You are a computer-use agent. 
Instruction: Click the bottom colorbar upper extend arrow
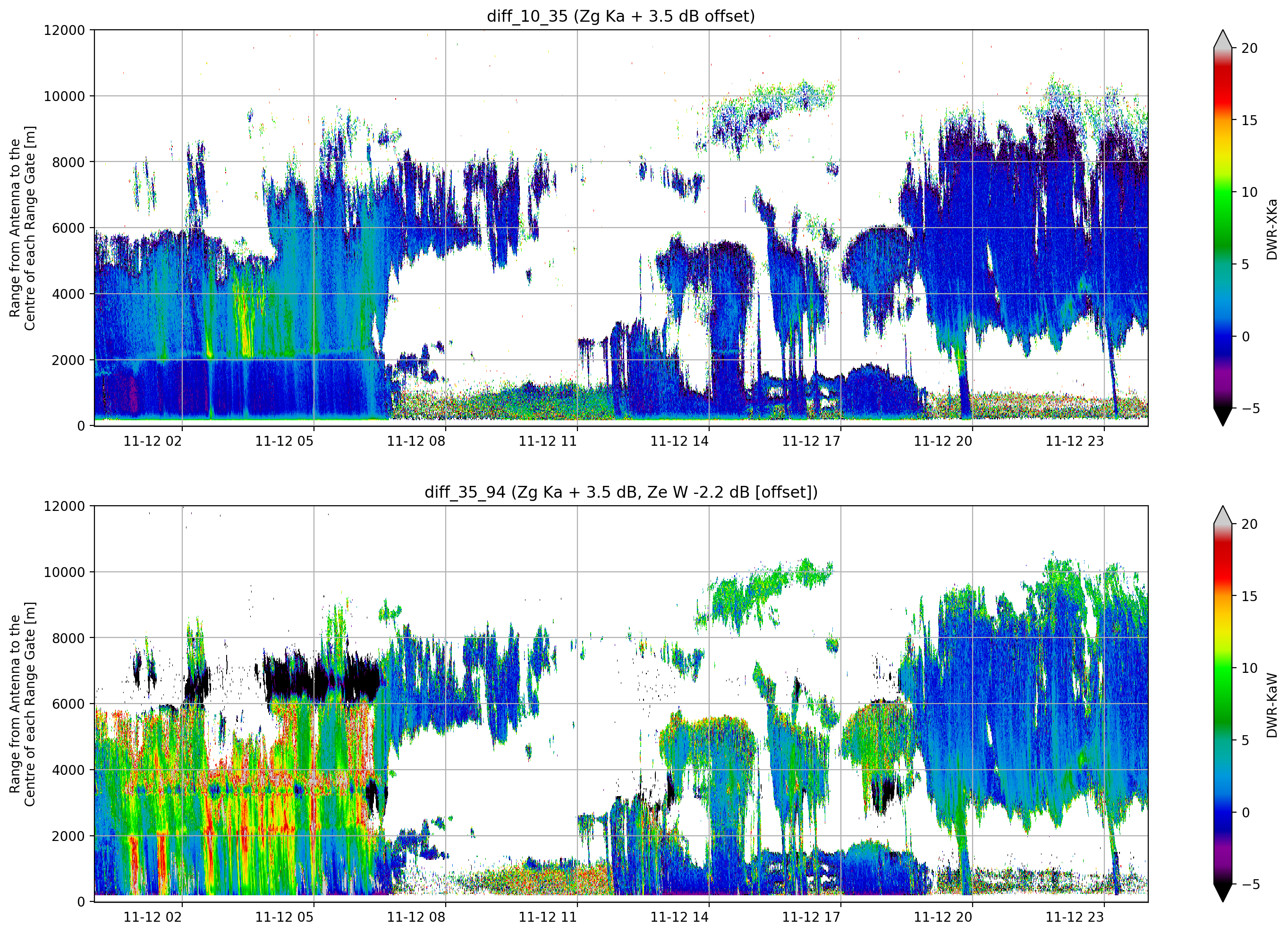pos(1223,515)
